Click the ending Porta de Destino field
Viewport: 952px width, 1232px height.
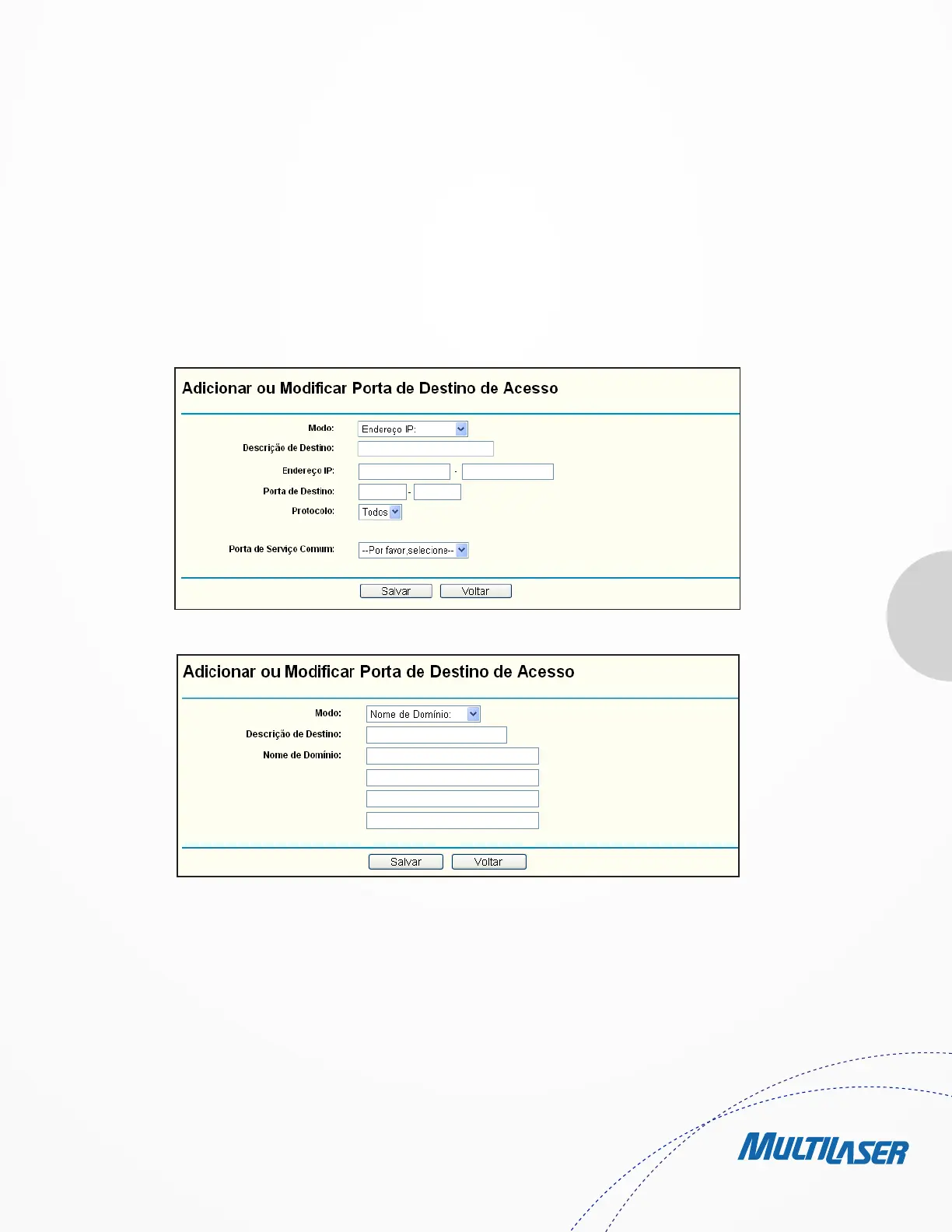(x=437, y=492)
